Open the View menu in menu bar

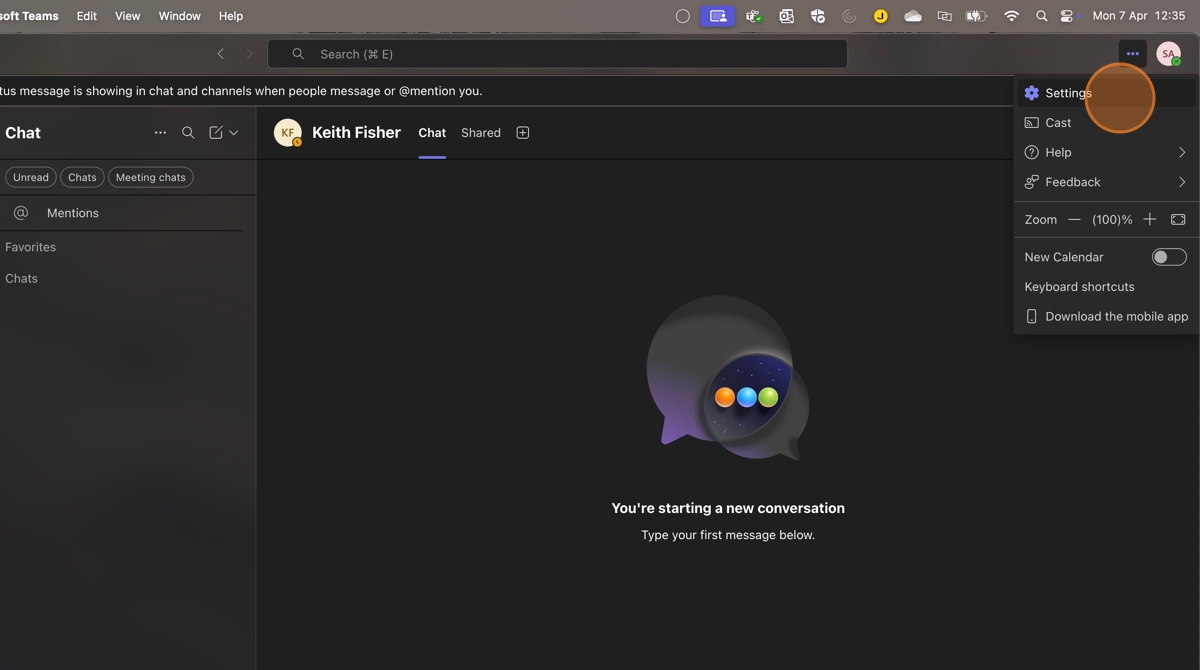click(128, 16)
